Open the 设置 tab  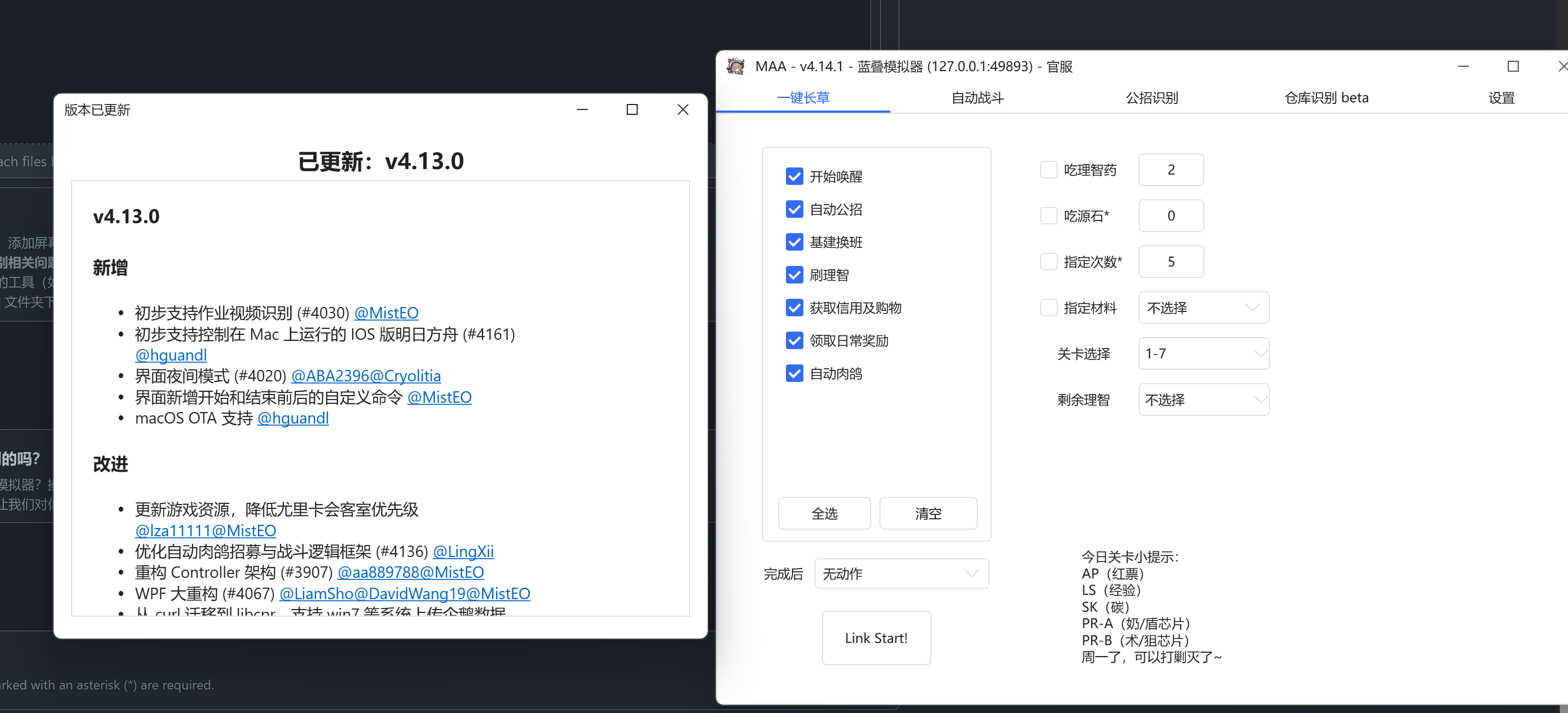point(1501,98)
